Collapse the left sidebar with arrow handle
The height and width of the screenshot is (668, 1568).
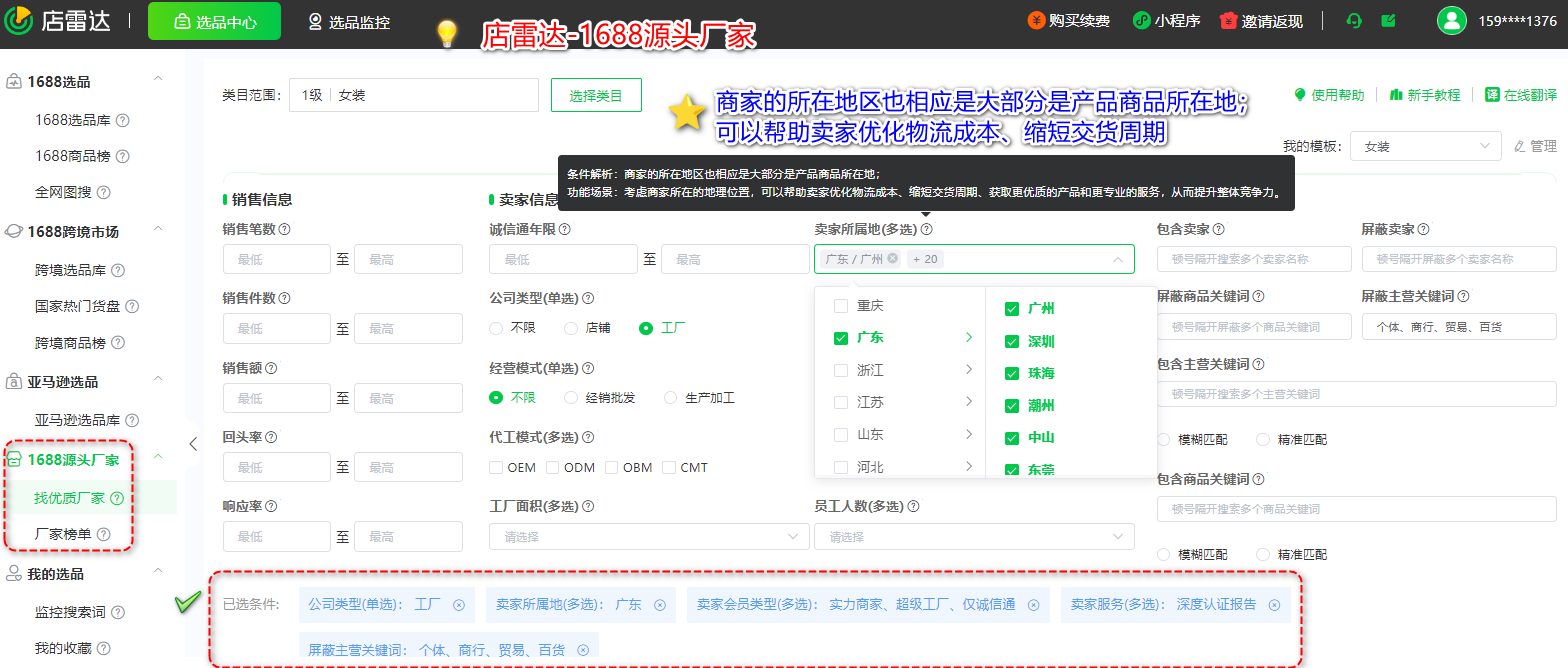click(x=193, y=445)
